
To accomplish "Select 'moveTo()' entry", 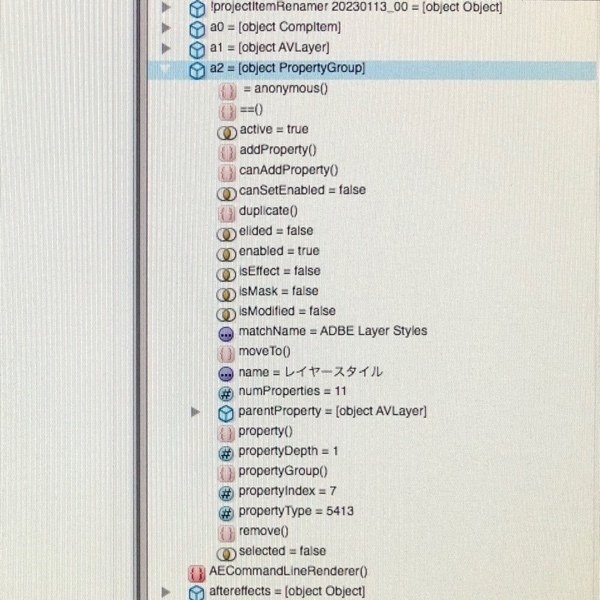I will coord(264,351).
